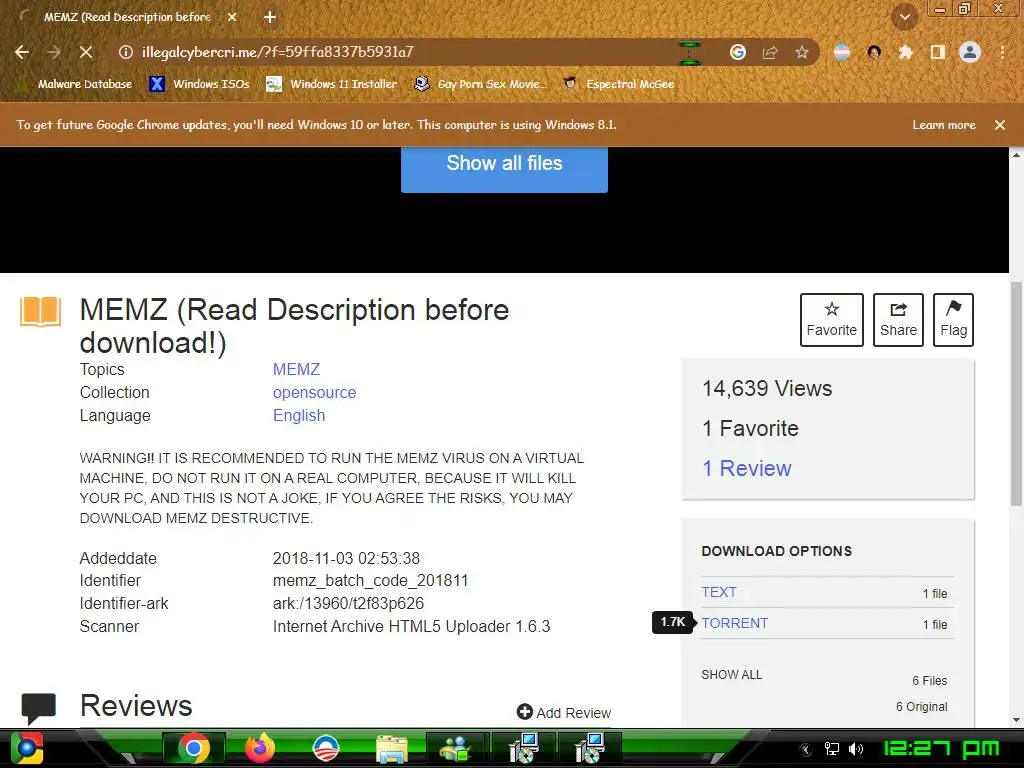Image resolution: width=1024 pixels, height=768 pixels.
Task: Click the page vertical scrollbar thumb
Action: click(x=1016, y=394)
